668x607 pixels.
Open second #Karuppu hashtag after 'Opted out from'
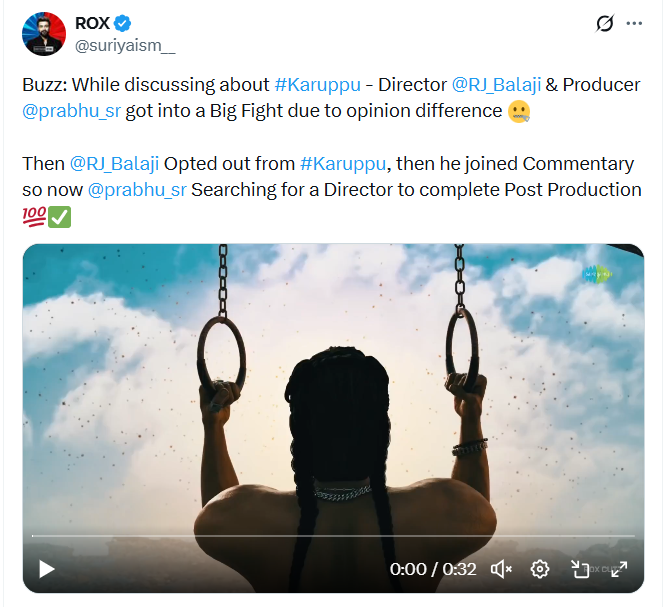(343, 163)
